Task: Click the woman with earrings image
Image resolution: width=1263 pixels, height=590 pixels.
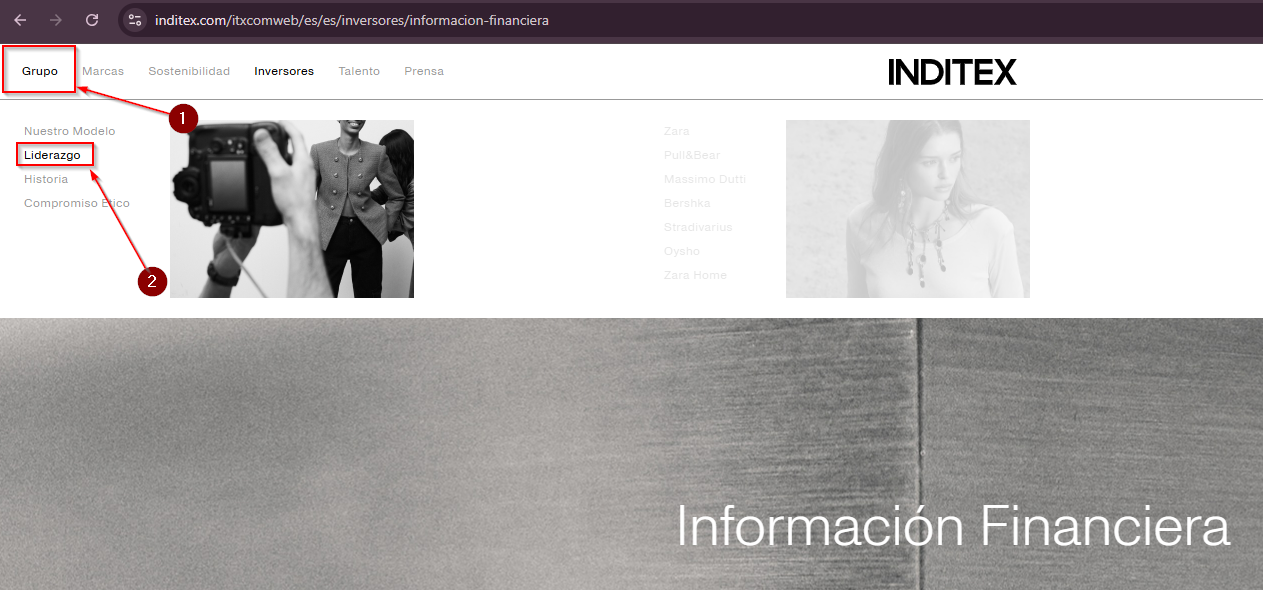Action: point(907,209)
